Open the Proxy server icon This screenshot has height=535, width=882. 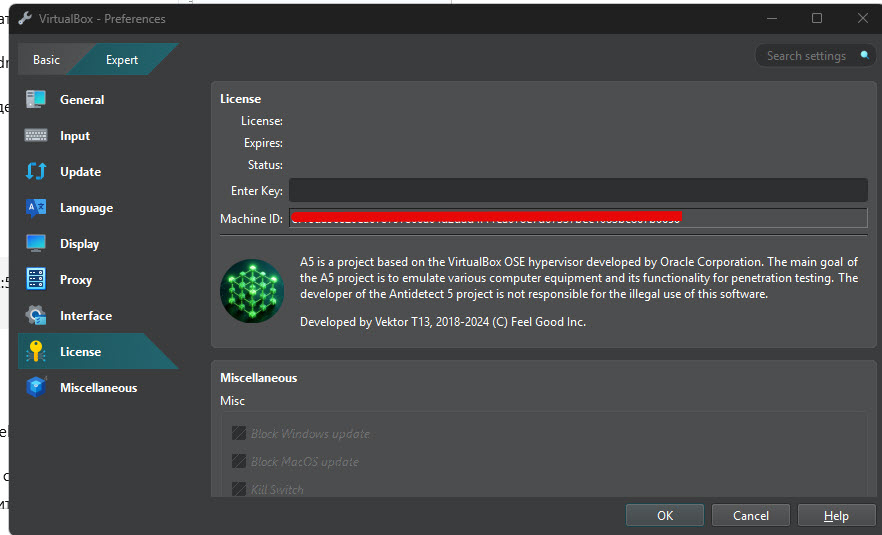[36, 280]
